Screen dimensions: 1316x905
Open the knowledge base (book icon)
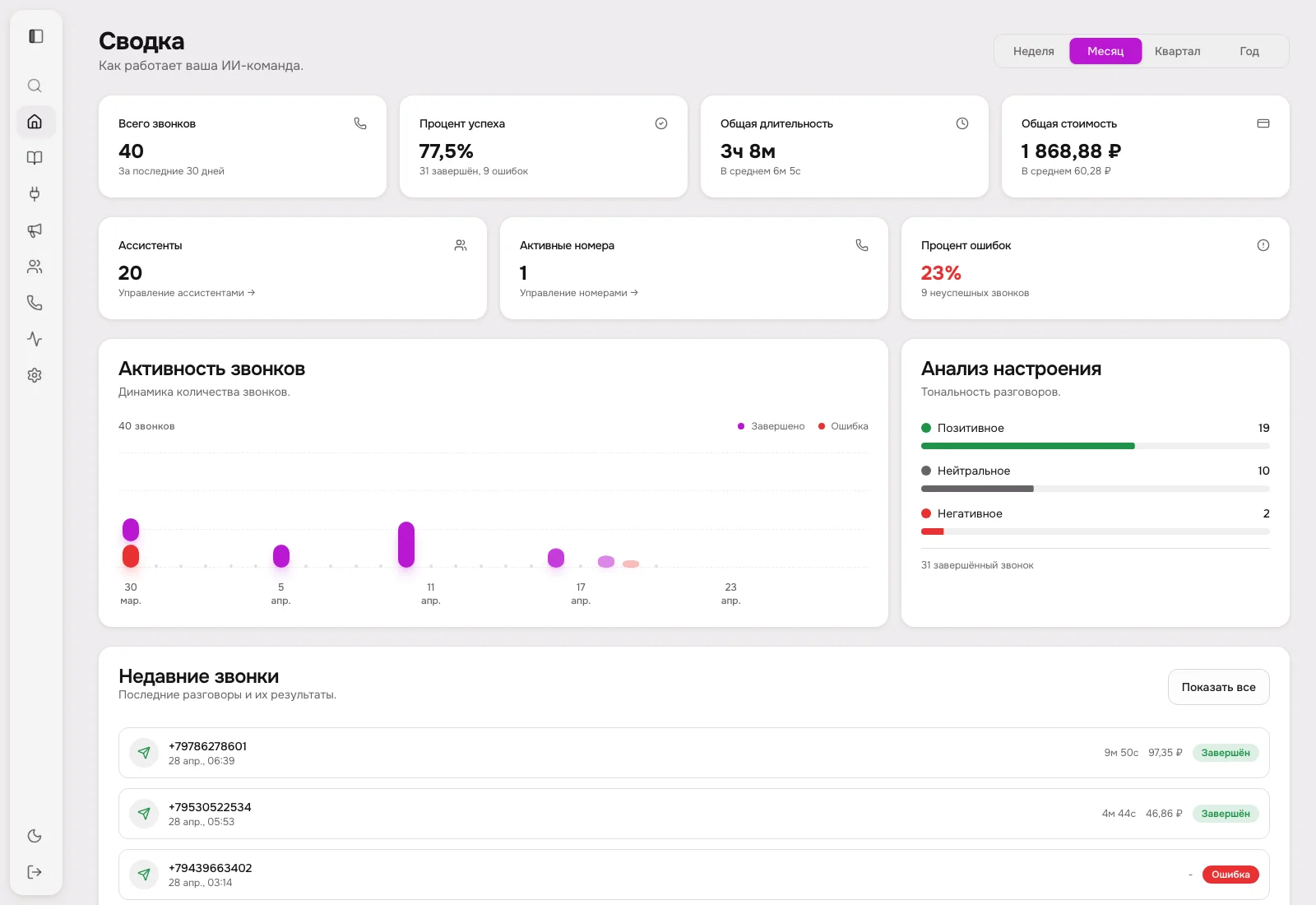point(35,158)
